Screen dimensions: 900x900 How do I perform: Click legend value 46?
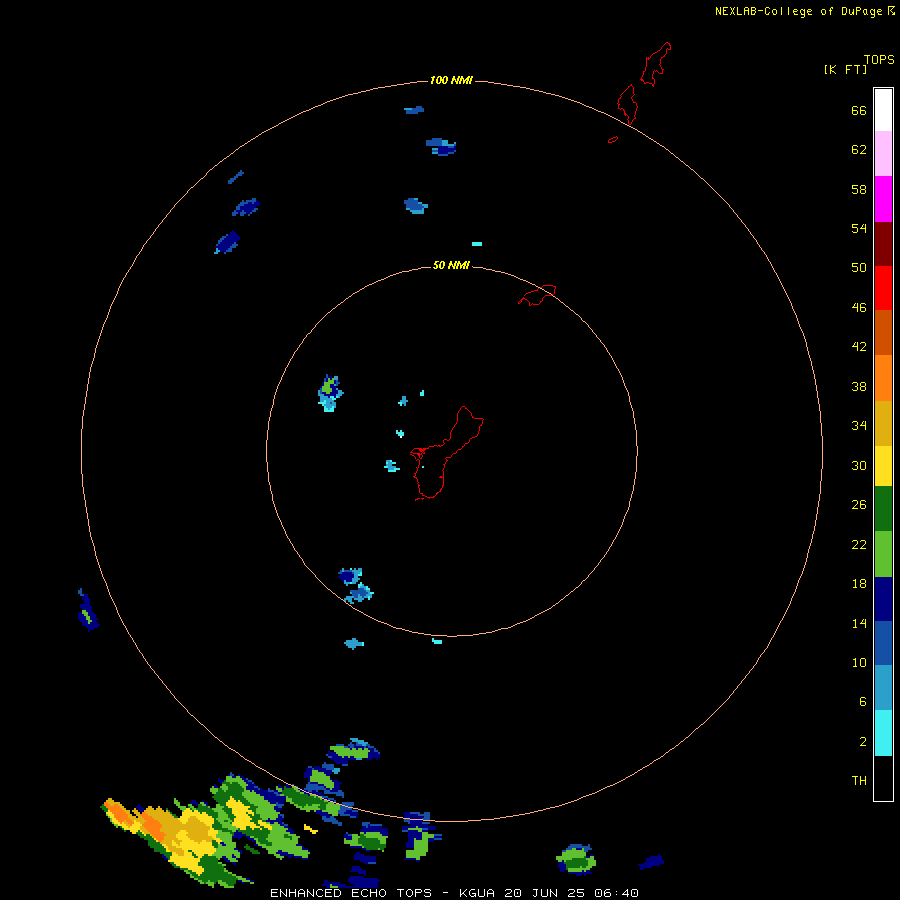pos(859,308)
